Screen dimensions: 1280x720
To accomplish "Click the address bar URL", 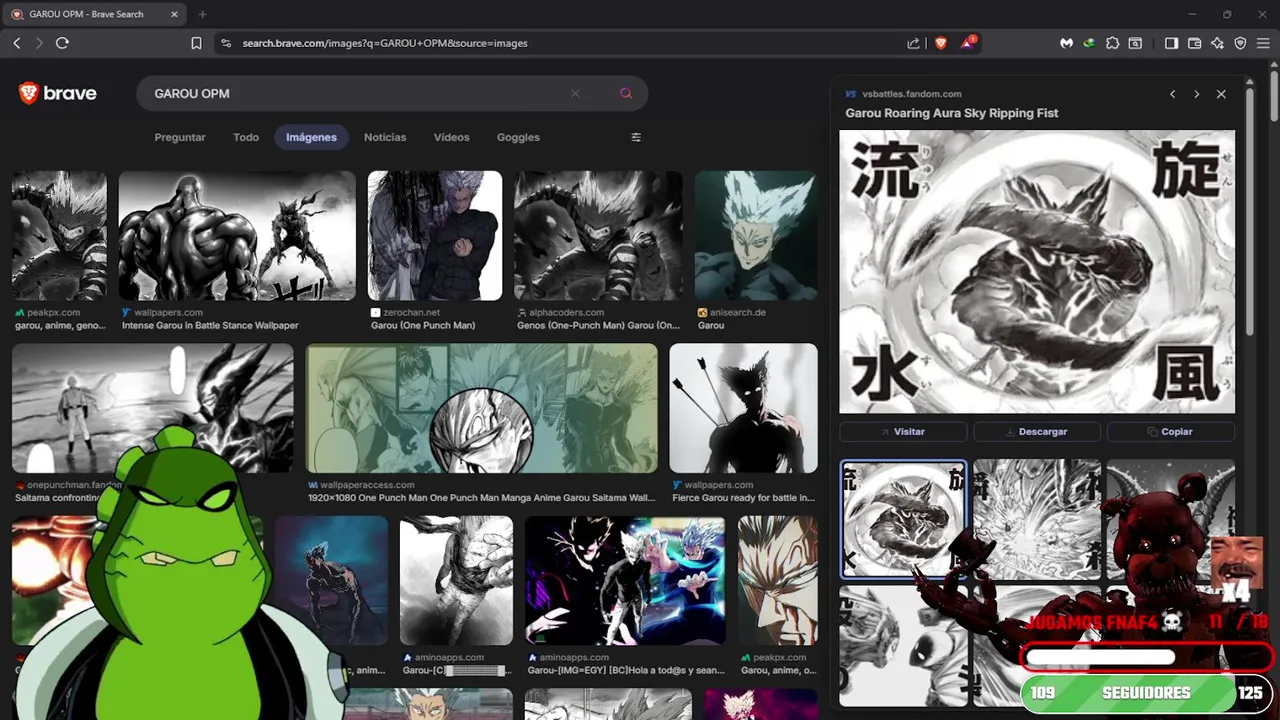I will [x=385, y=43].
